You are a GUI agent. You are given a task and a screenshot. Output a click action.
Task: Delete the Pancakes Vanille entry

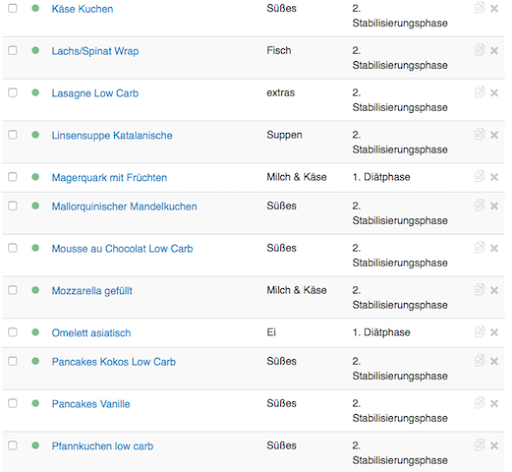pos(494,404)
